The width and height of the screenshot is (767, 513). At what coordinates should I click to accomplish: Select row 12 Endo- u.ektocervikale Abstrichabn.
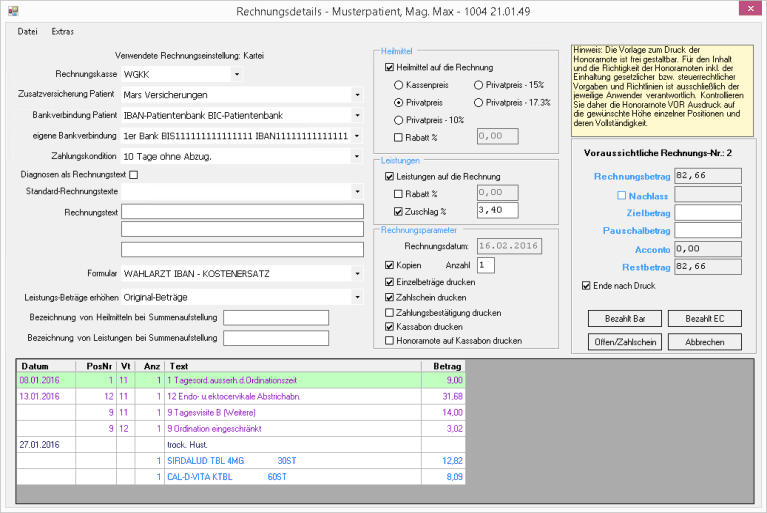coord(241,397)
